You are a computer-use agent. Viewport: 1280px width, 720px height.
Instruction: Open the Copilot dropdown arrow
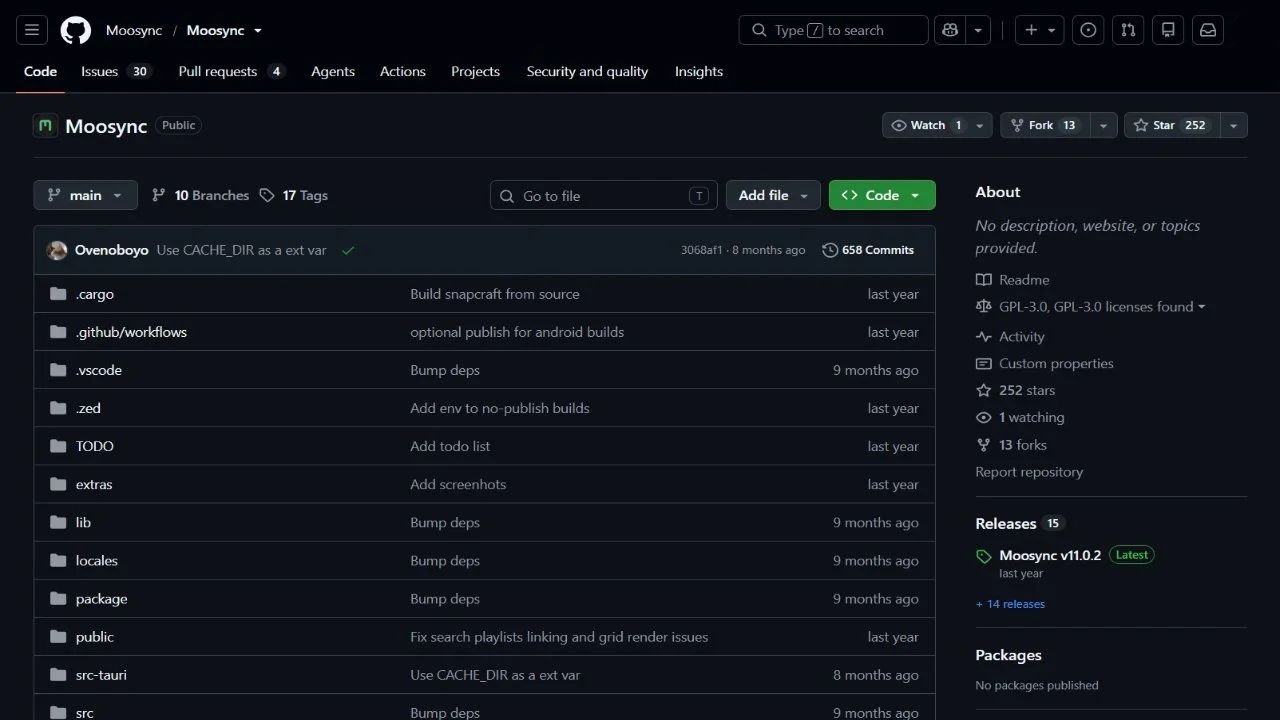978,30
